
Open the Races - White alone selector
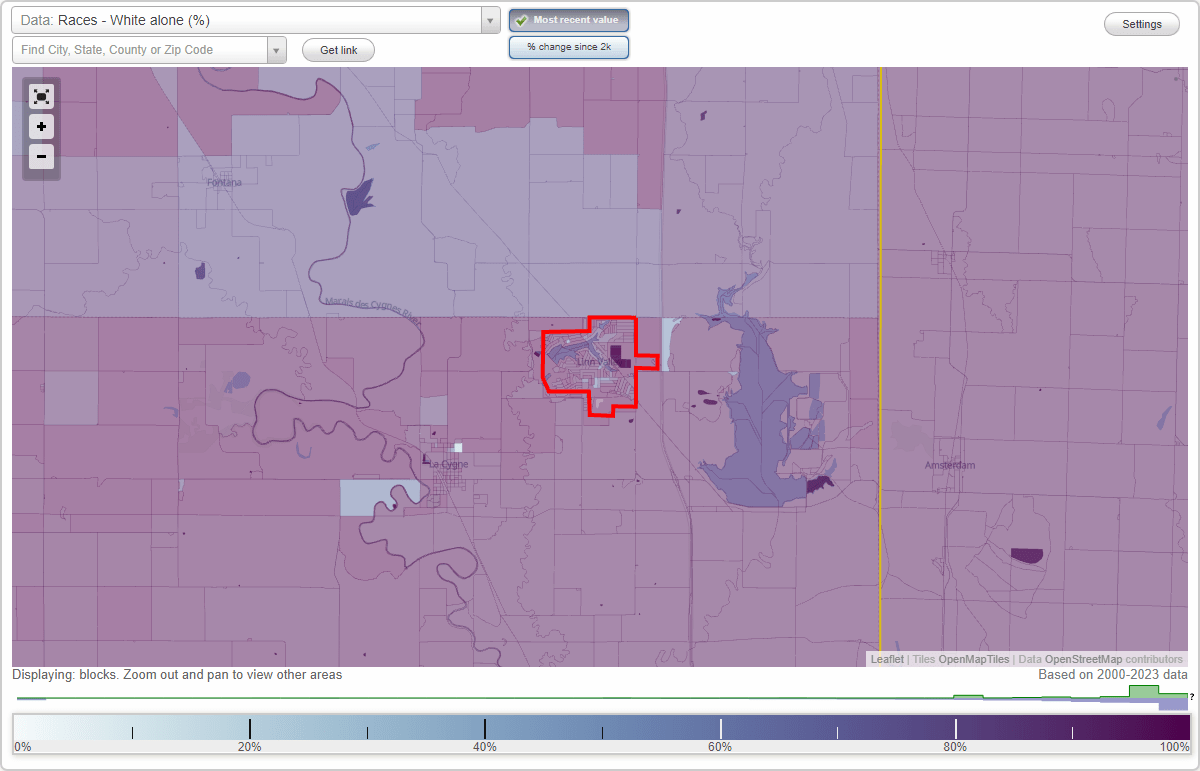point(250,19)
